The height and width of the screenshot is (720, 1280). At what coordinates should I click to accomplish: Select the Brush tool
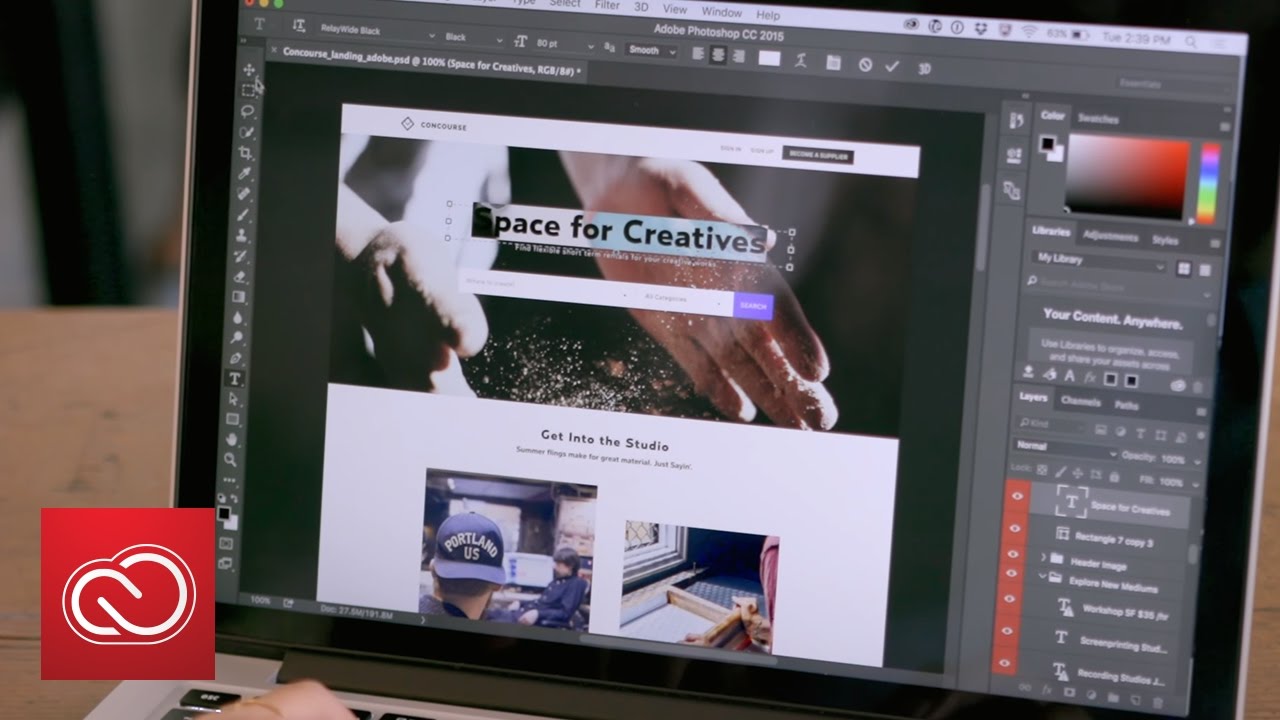[x=243, y=215]
